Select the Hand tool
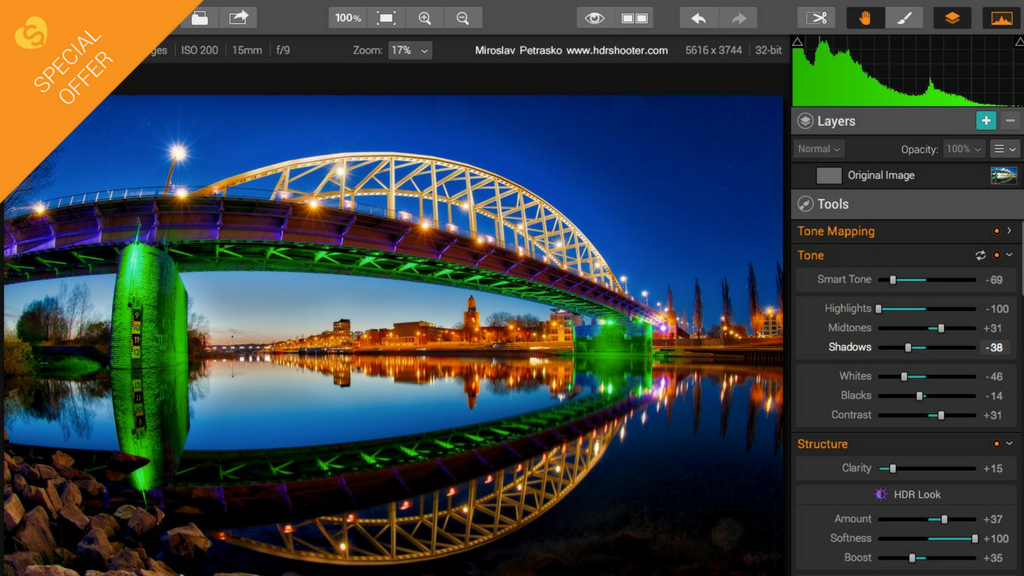 pos(864,17)
